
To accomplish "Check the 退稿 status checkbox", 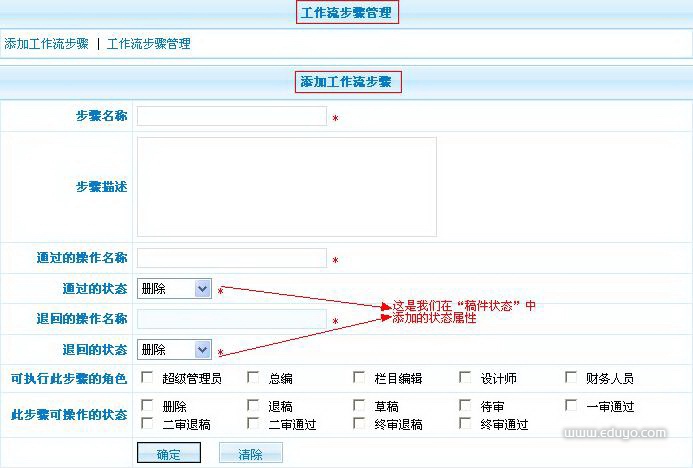I will point(254,406).
